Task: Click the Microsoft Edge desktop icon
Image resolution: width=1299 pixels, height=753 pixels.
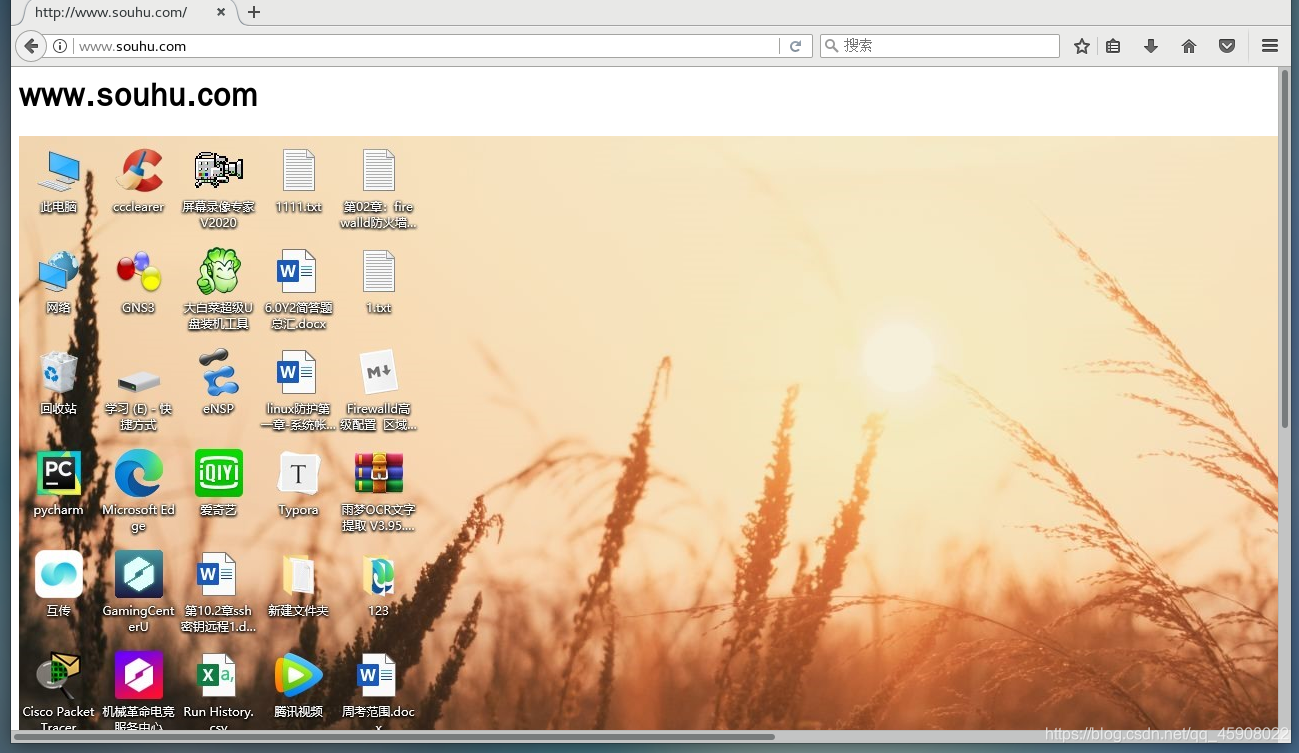Action: (x=138, y=492)
